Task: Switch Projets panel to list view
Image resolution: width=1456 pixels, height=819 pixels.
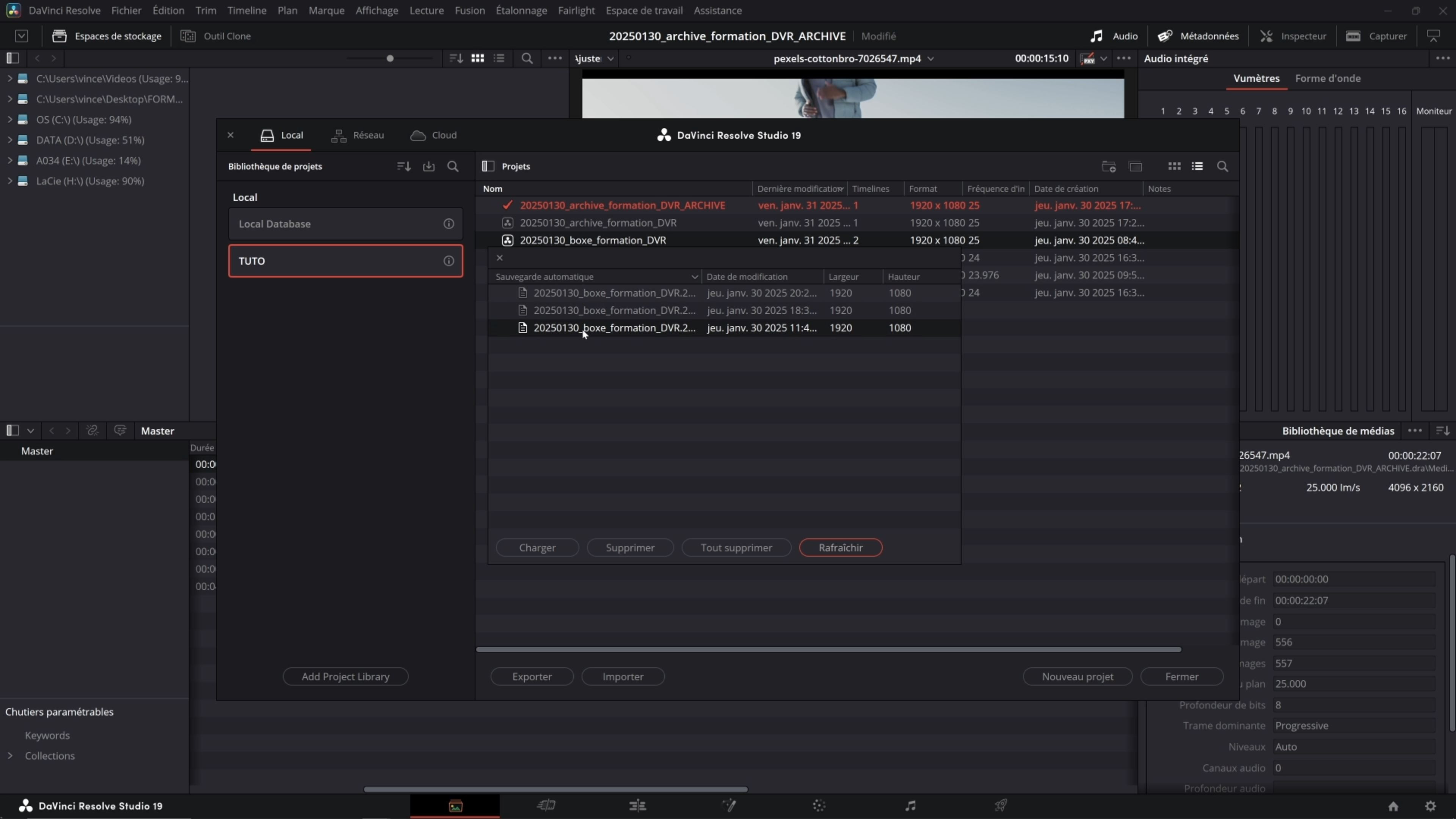Action: (x=1197, y=166)
